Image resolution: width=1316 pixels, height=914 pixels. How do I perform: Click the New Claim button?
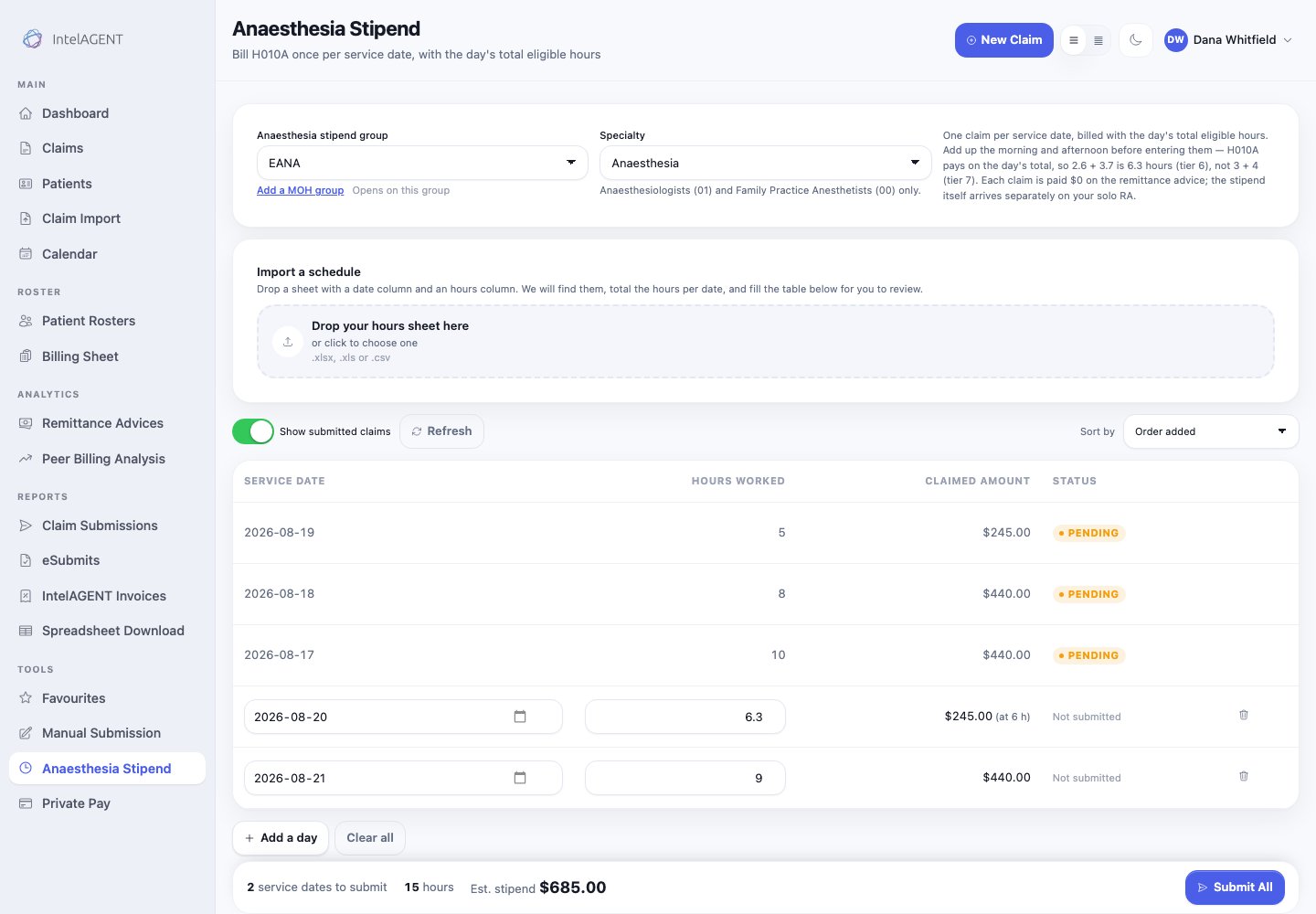click(x=1003, y=40)
